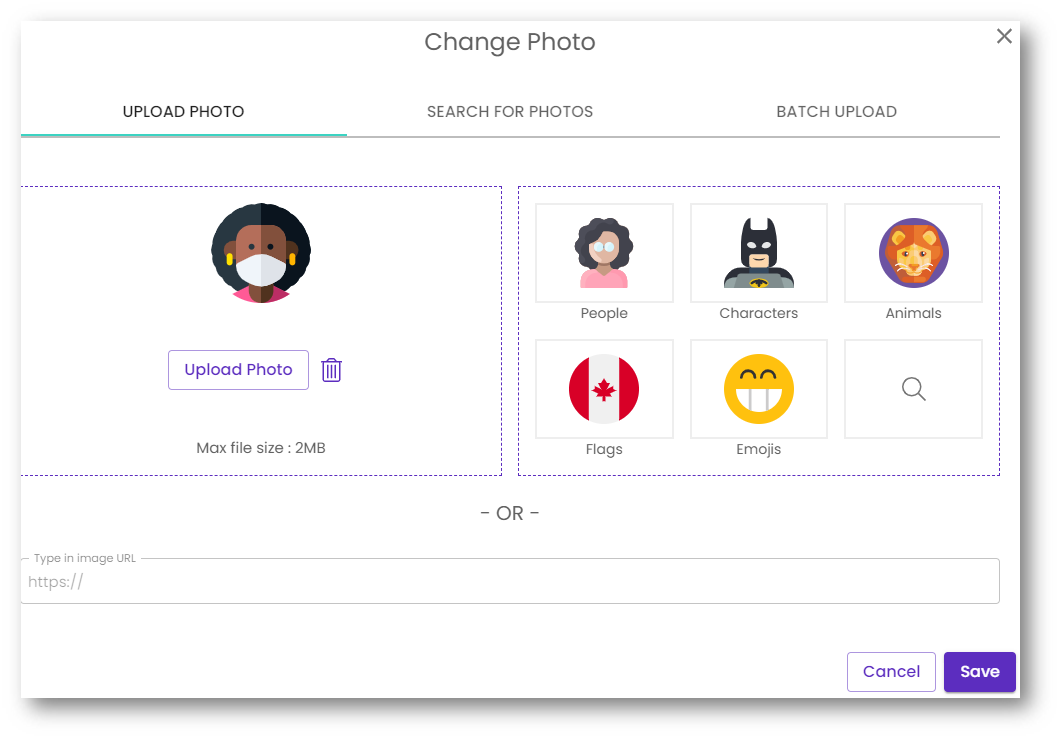The height and width of the screenshot is (740, 1062).
Task: Click the Characters category label
Action: tap(759, 314)
